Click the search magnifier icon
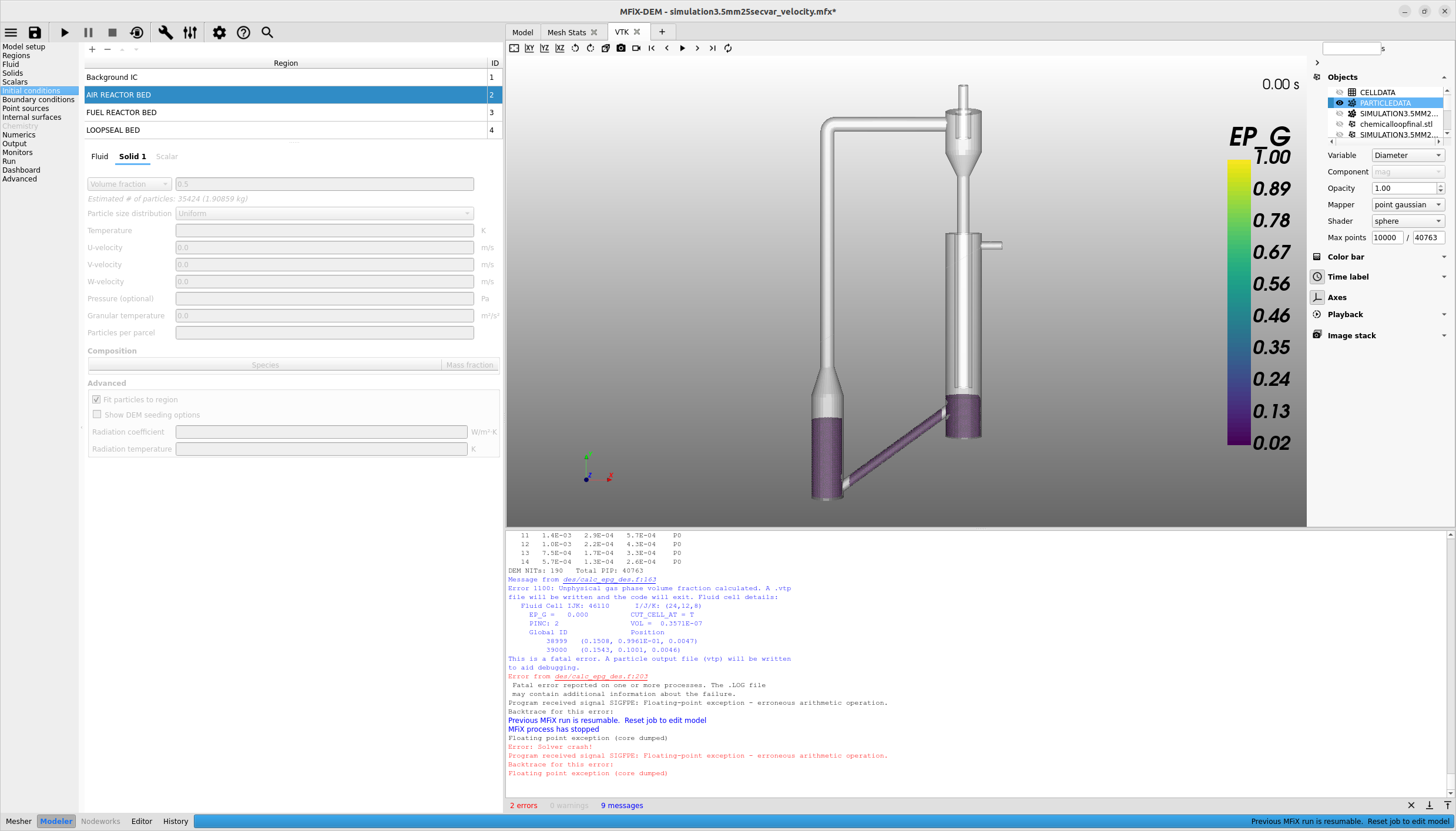The image size is (1456, 831). click(267, 33)
